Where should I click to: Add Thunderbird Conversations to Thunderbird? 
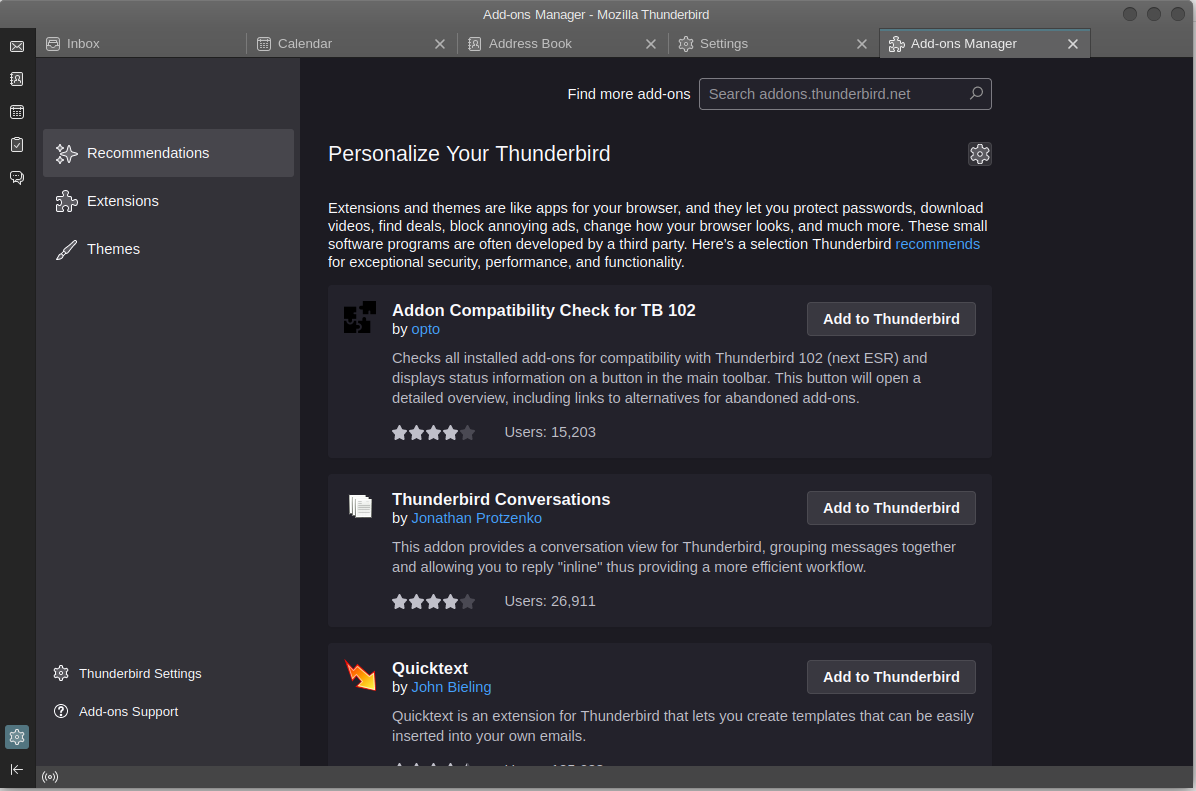890,508
